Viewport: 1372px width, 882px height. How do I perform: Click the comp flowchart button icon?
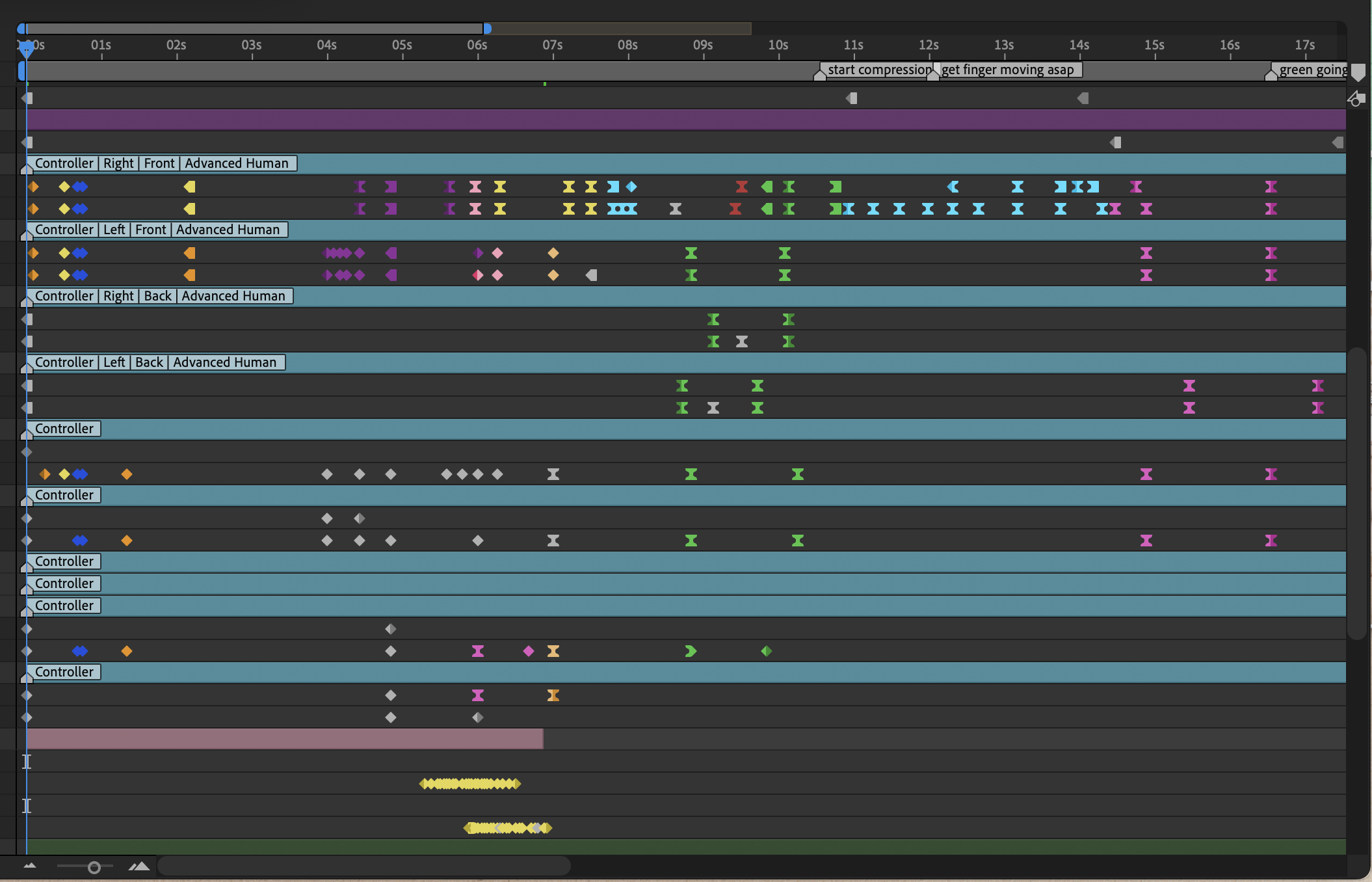(x=1356, y=99)
